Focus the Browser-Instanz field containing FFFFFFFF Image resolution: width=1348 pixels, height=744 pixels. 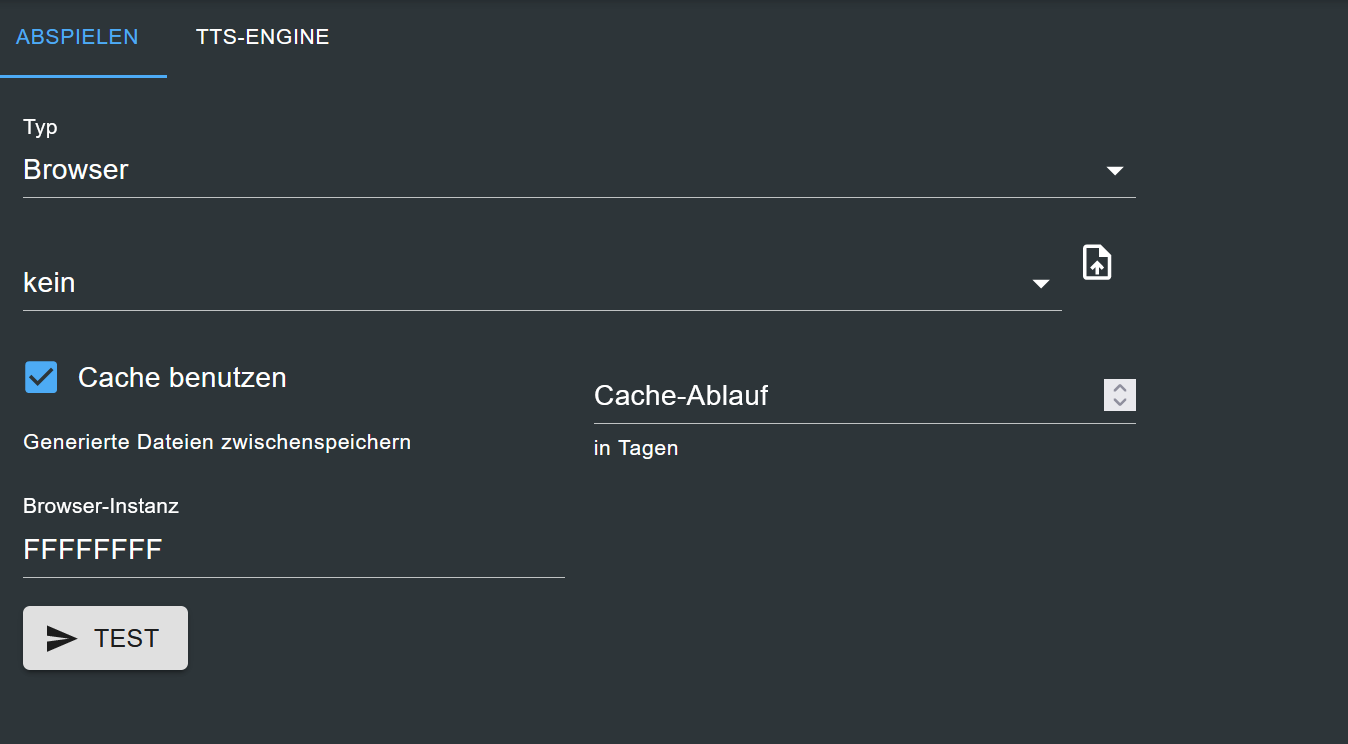(290, 550)
